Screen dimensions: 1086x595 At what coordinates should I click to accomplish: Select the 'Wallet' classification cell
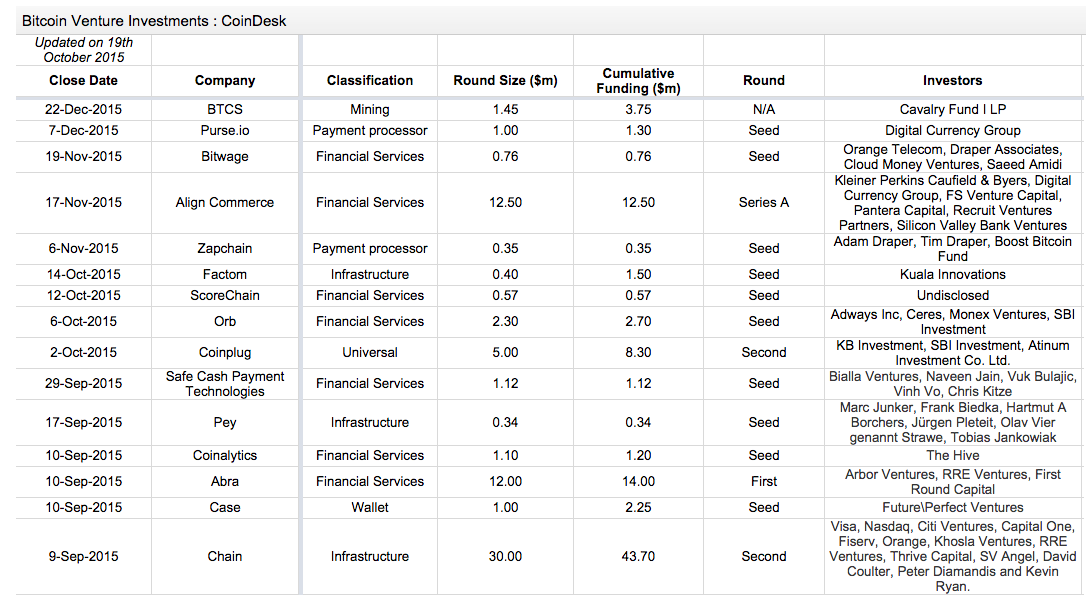(370, 507)
